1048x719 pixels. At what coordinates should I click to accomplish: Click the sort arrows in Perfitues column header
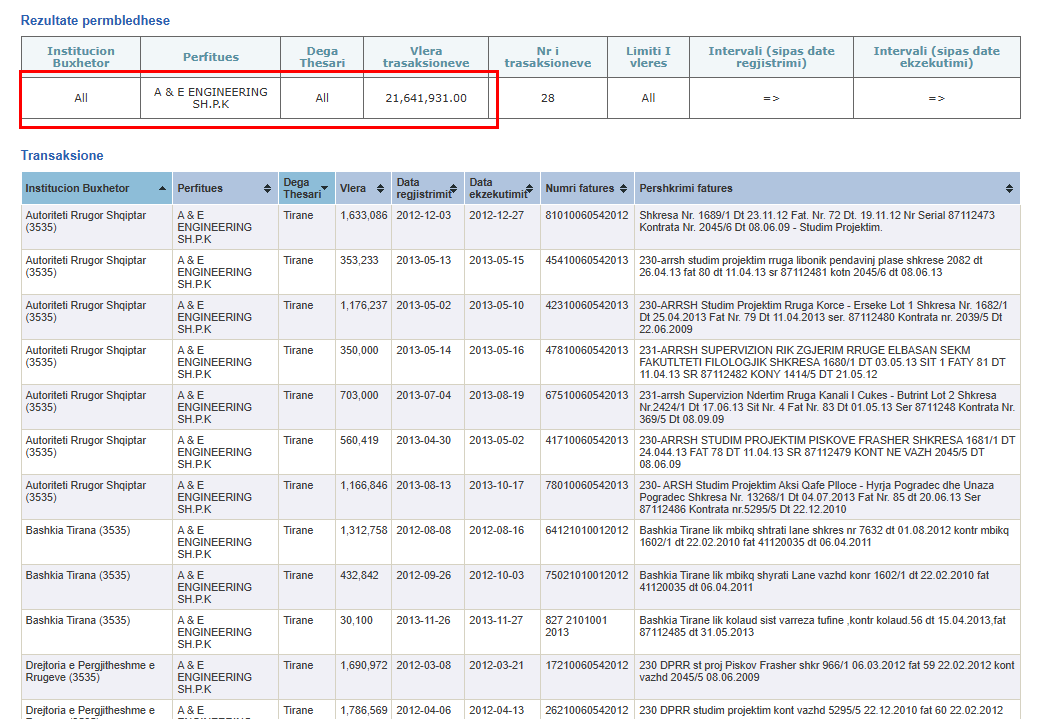pyautogui.click(x=267, y=189)
